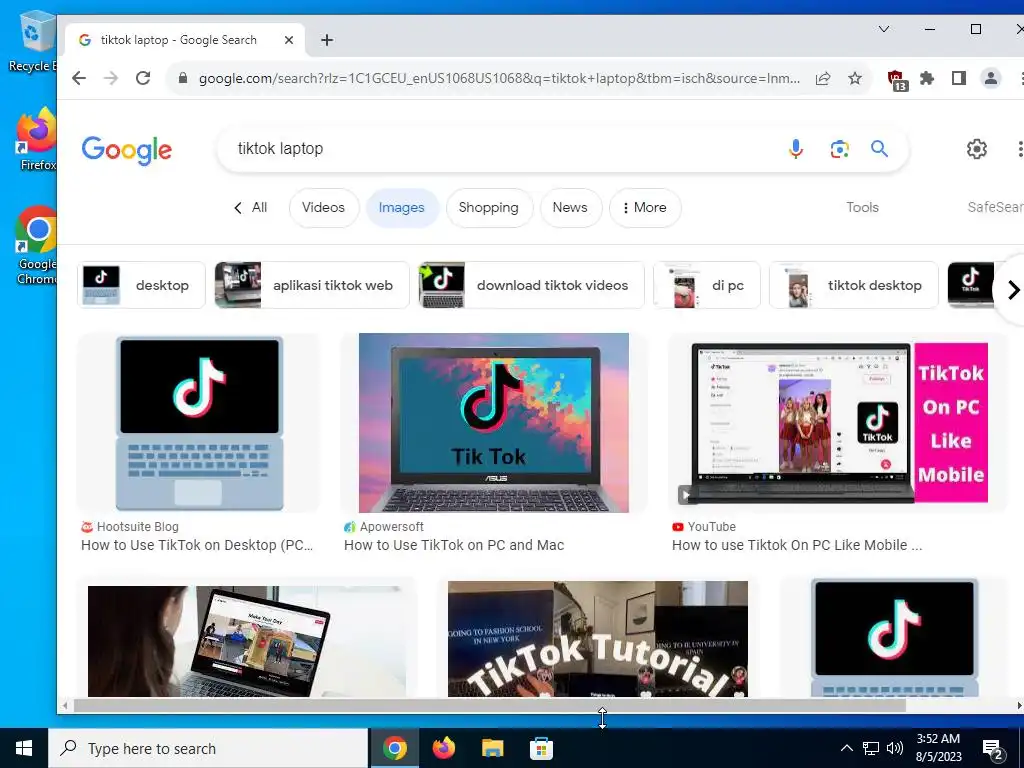
Task: Select the Google Chrome desktop shortcut
Action: click(x=37, y=246)
